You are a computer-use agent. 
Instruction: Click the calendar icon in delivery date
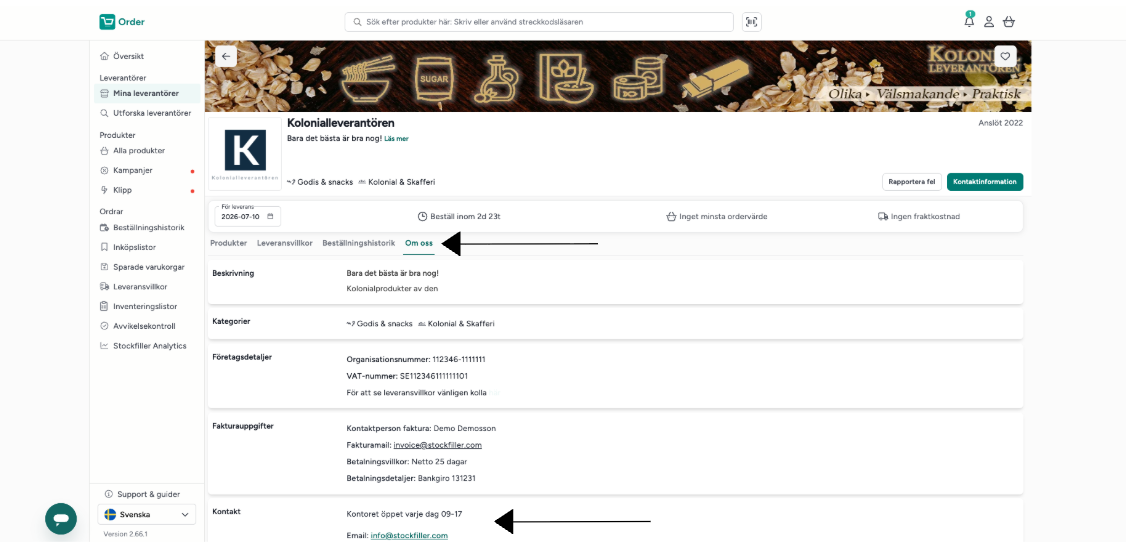pos(270,216)
